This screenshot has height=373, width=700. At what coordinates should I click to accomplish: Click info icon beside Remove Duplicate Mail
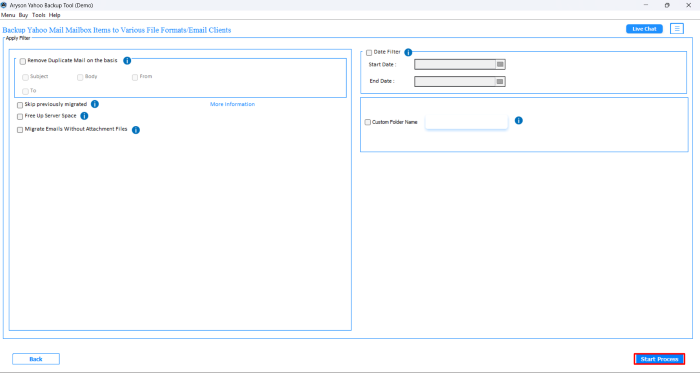click(x=127, y=61)
